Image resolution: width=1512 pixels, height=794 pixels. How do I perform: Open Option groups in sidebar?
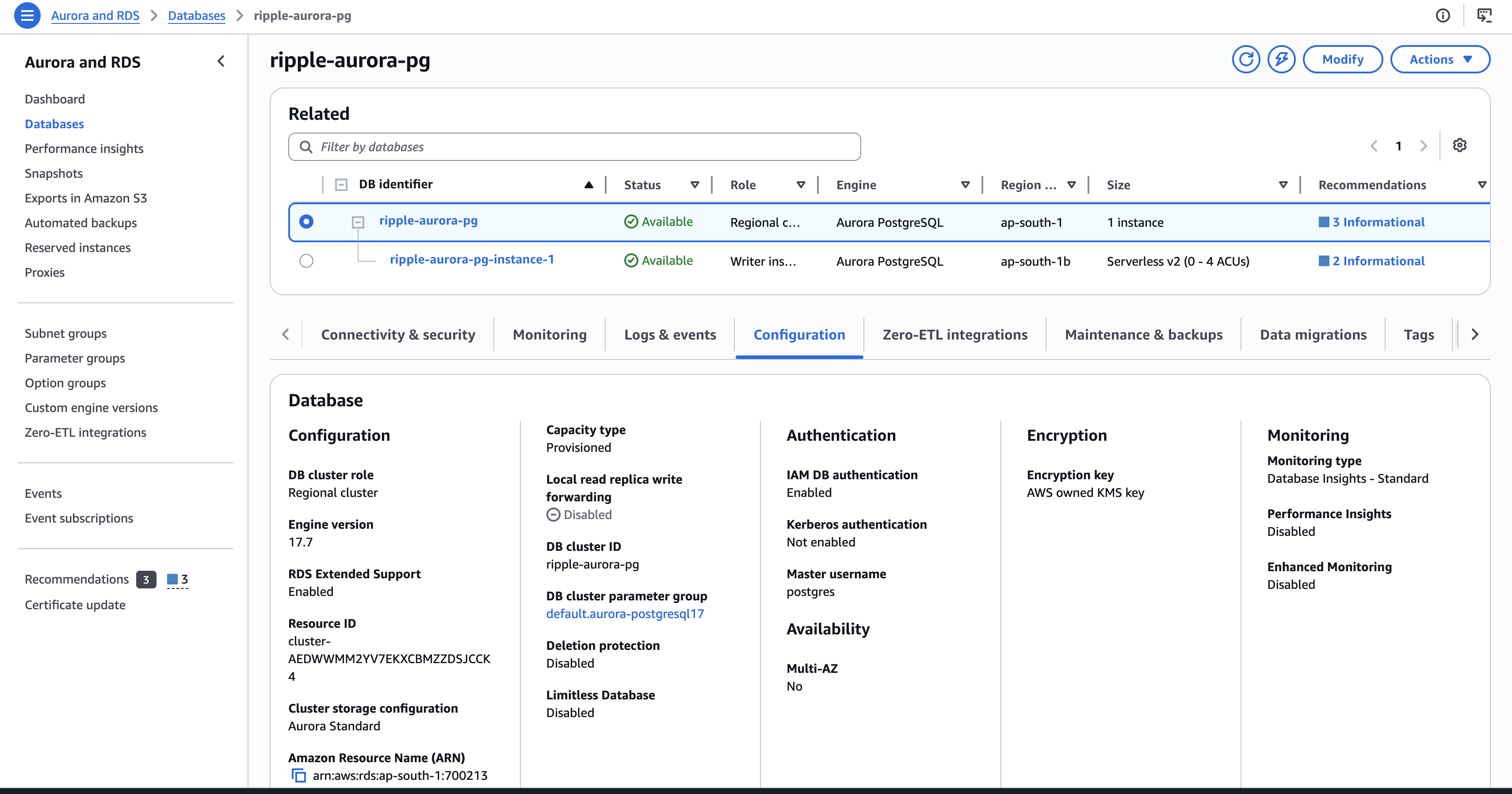65,382
